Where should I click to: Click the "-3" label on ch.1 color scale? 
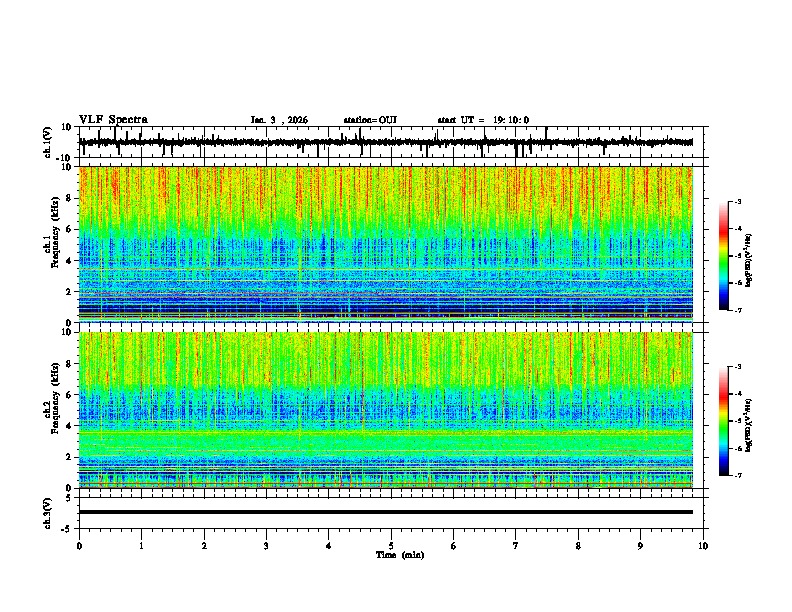tap(738, 201)
